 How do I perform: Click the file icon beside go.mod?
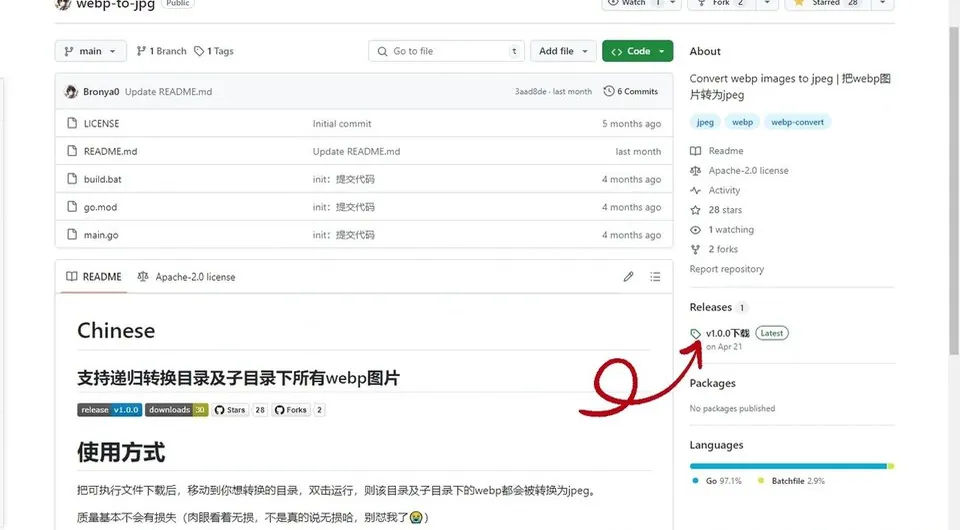tap(72, 206)
